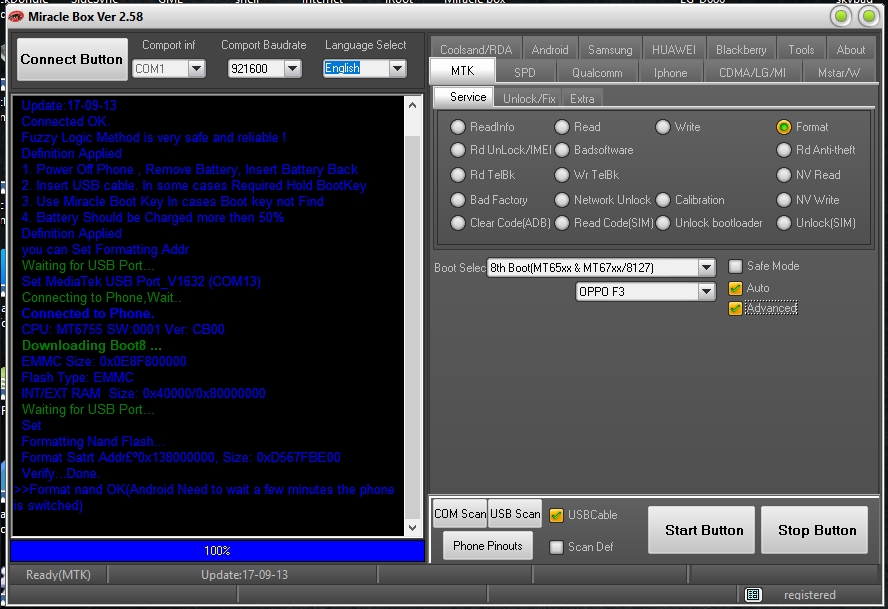
Task: Click the COM Scan button
Action: click(460, 514)
